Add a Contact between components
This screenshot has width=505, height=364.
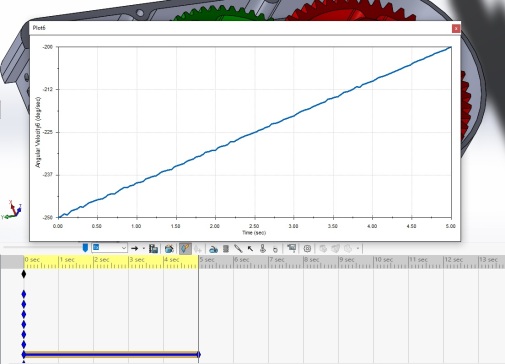(263, 249)
